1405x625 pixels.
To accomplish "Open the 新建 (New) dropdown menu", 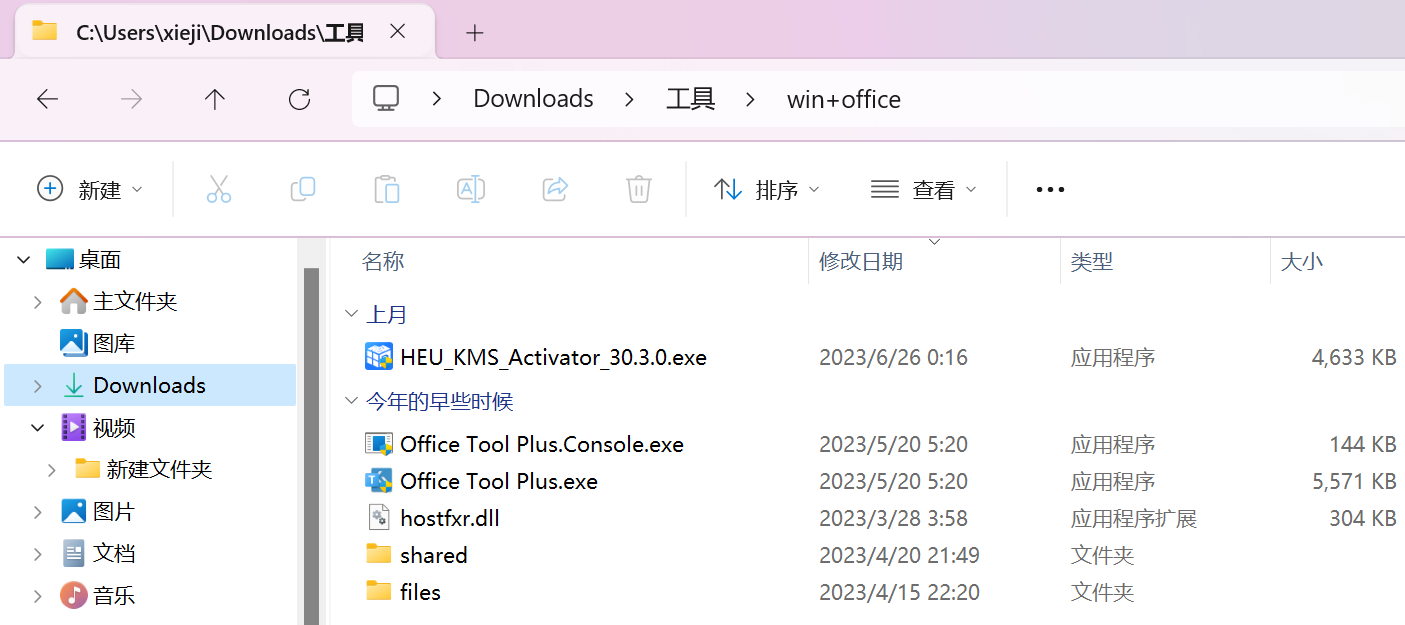I will pos(90,189).
